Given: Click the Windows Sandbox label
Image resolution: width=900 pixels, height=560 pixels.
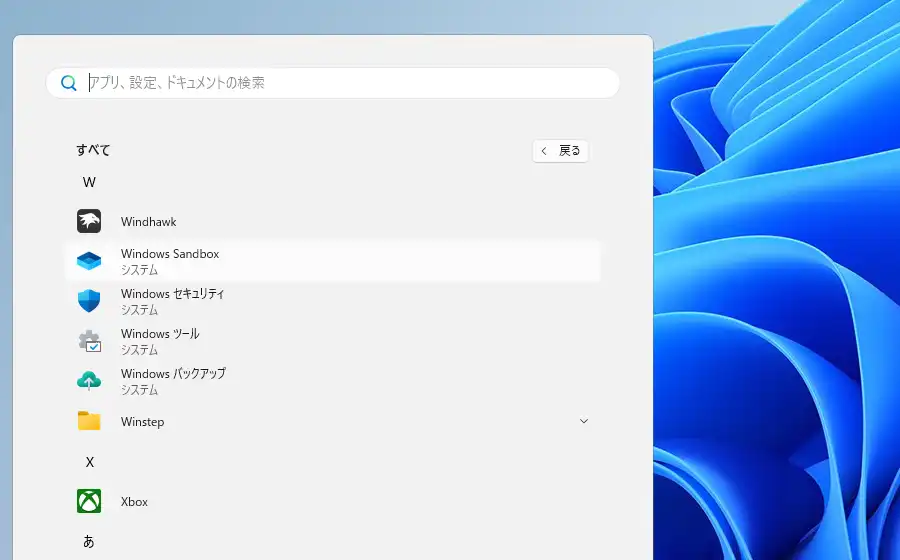Looking at the screenshot, I should point(170,254).
